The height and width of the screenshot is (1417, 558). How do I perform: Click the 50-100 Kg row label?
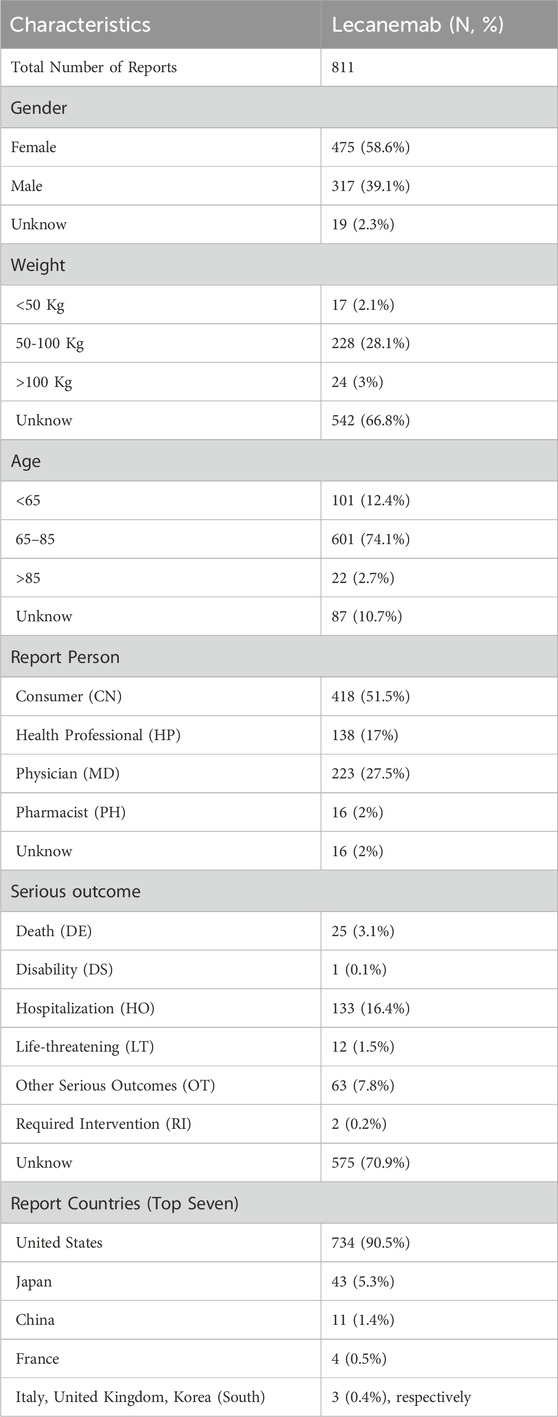tap(50, 343)
